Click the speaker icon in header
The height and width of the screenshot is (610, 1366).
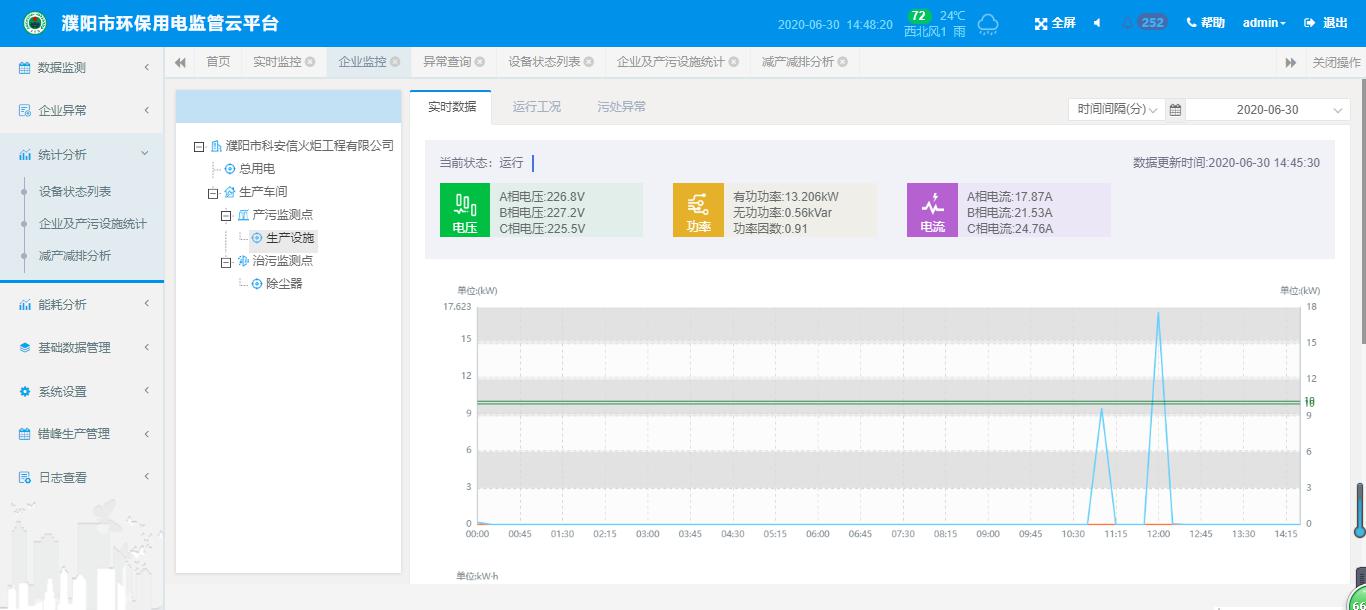coord(1097,23)
